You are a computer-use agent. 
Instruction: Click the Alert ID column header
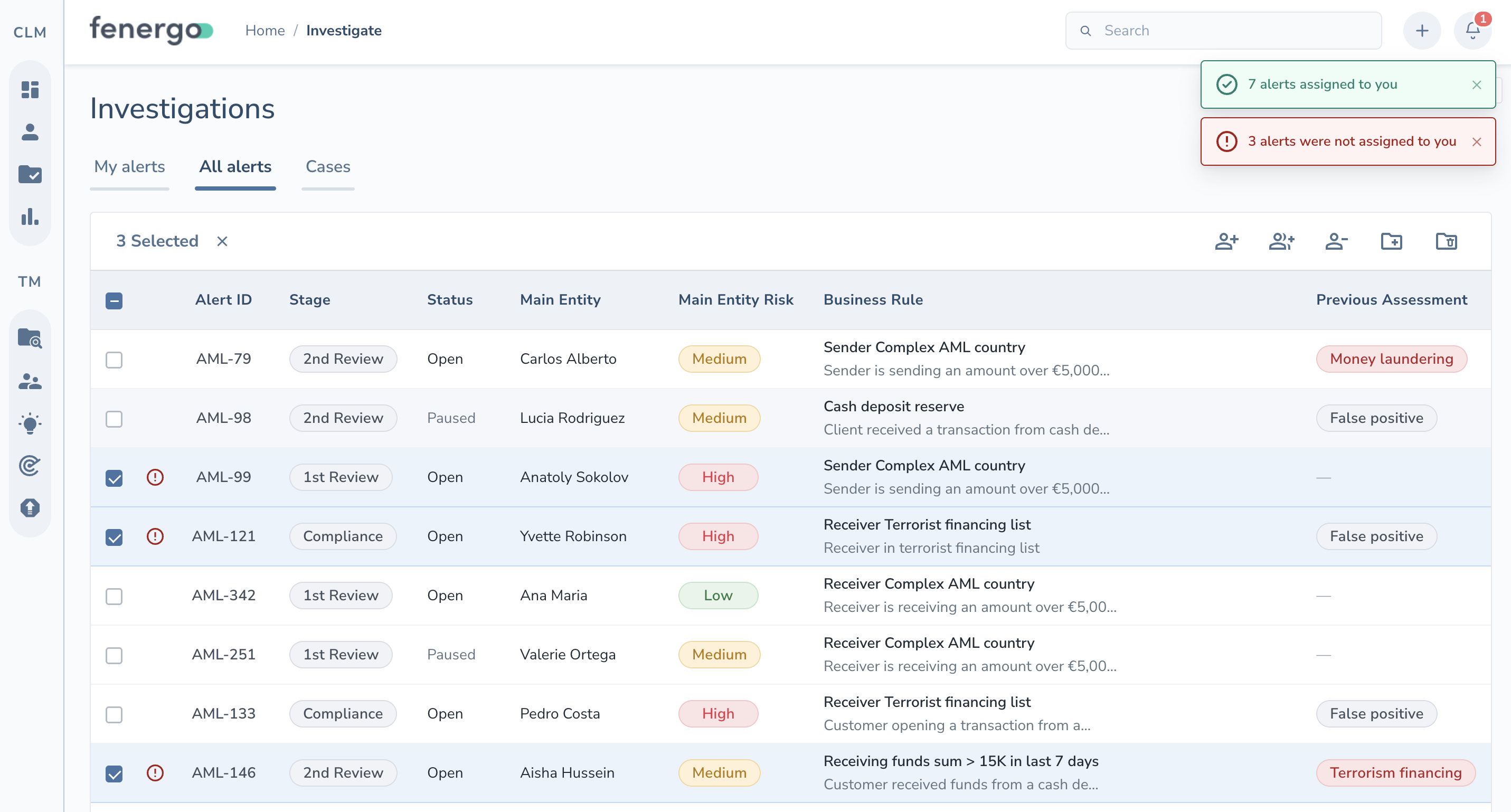point(223,300)
